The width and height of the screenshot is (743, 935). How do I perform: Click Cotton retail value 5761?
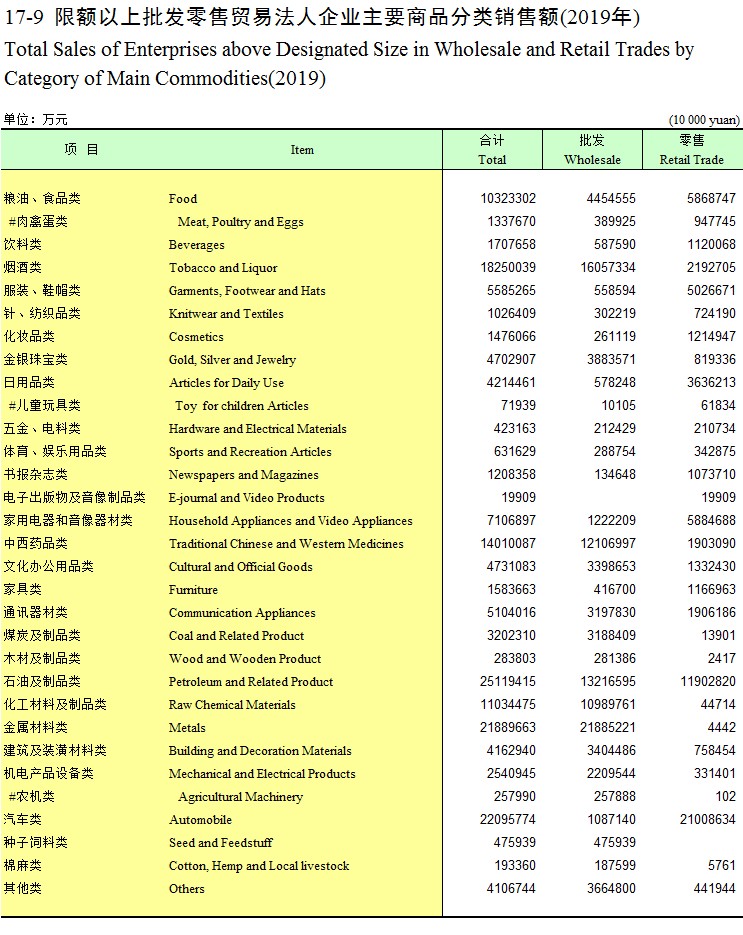tap(722, 866)
